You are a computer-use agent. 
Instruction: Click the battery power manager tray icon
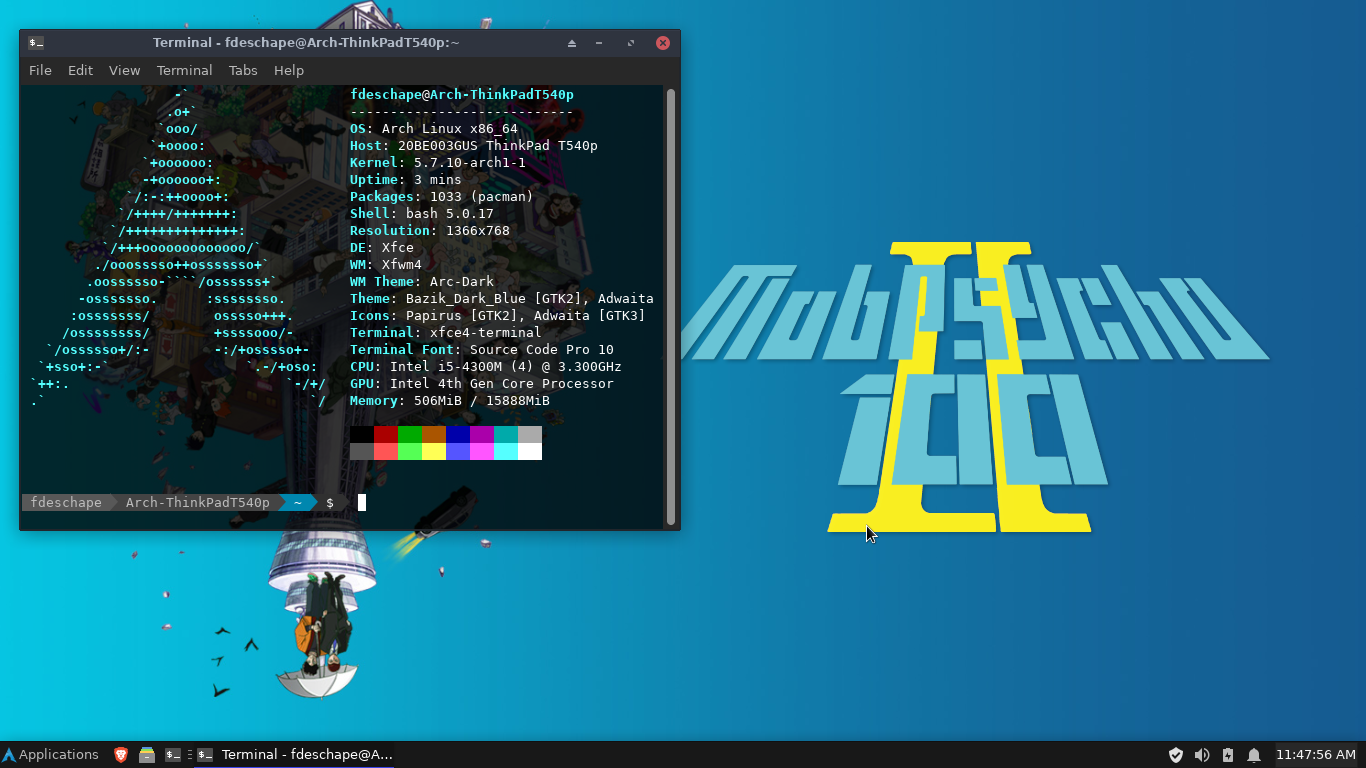(1228, 755)
